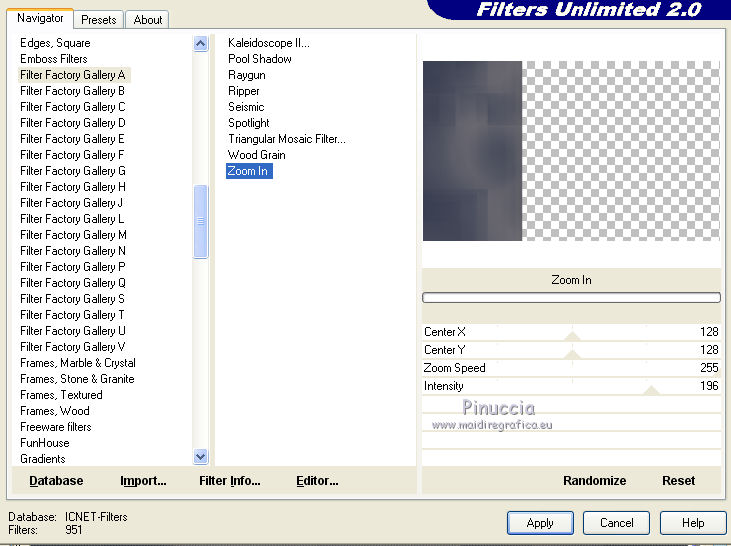Select Filter Factory Gallery L

72,219
